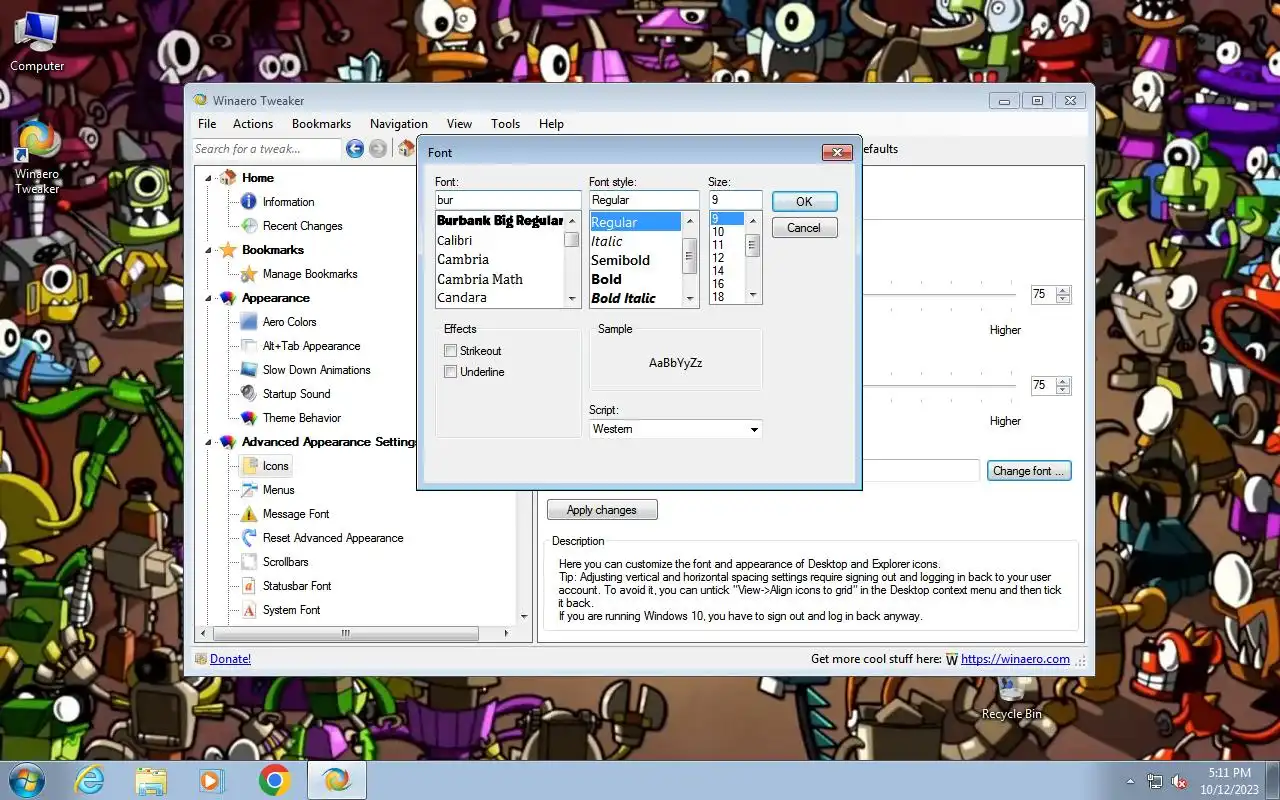Collapse the Bookmarks tree node
Viewport: 1280px width, 800px height.
click(x=209, y=250)
